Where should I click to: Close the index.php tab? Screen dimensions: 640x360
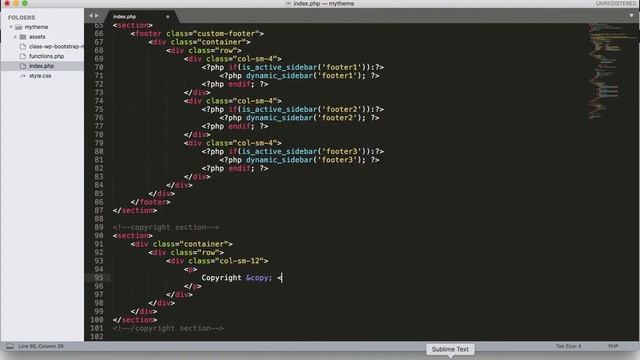click(167, 17)
